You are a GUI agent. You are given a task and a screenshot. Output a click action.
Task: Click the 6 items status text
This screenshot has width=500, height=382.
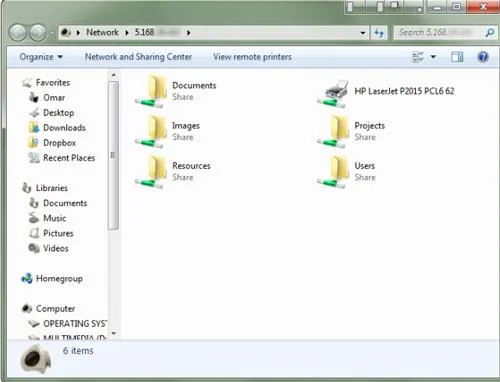pyautogui.click(x=78, y=351)
